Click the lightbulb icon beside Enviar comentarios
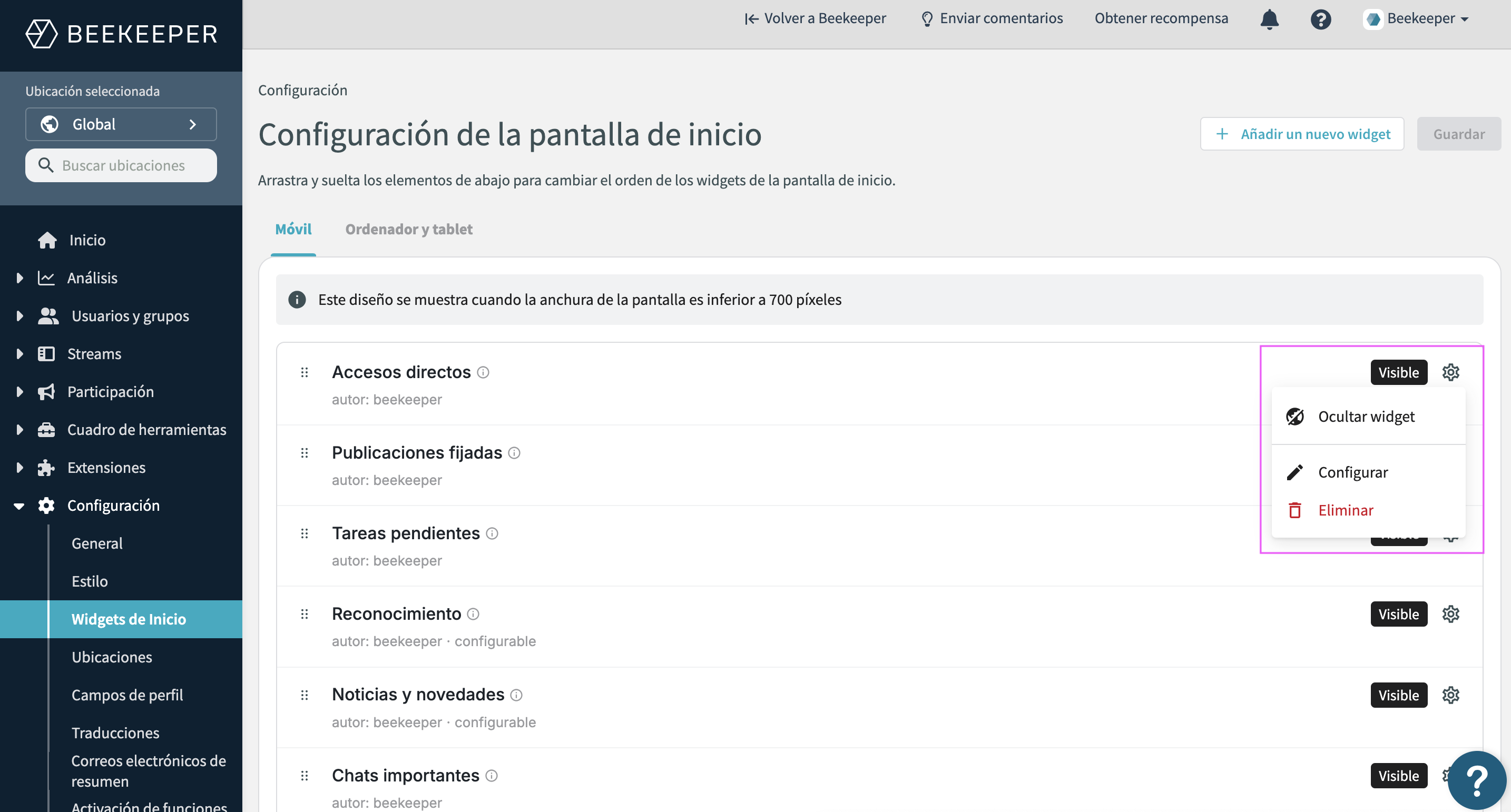Viewport: 1511px width, 812px height. tap(927, 19)
